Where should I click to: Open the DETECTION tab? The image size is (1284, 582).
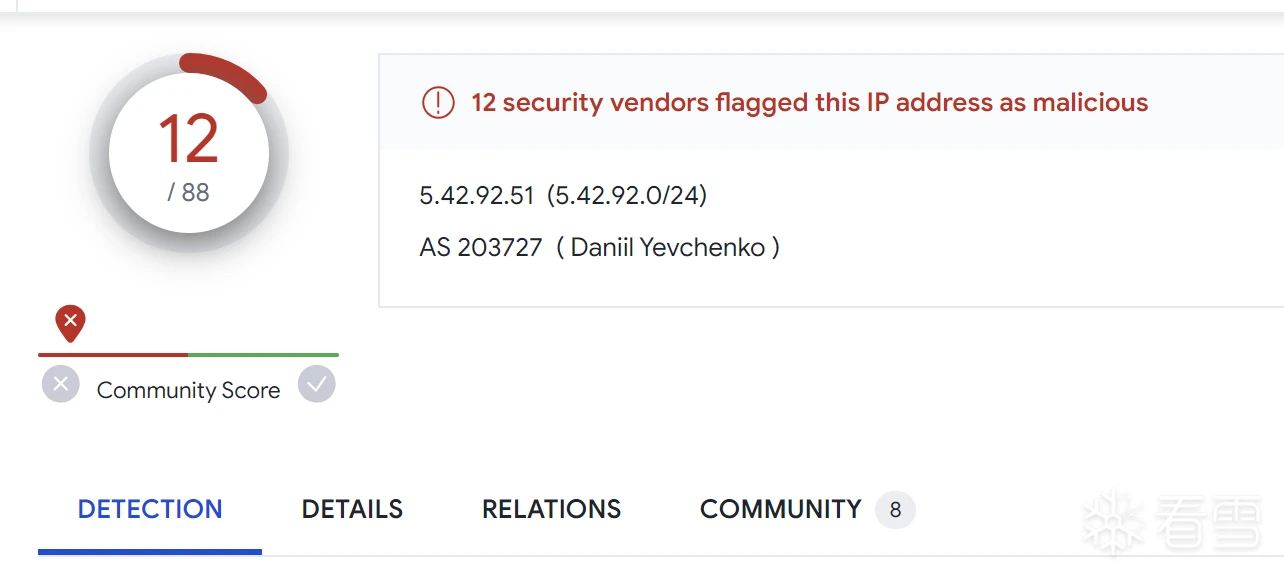tap(150, 509)
